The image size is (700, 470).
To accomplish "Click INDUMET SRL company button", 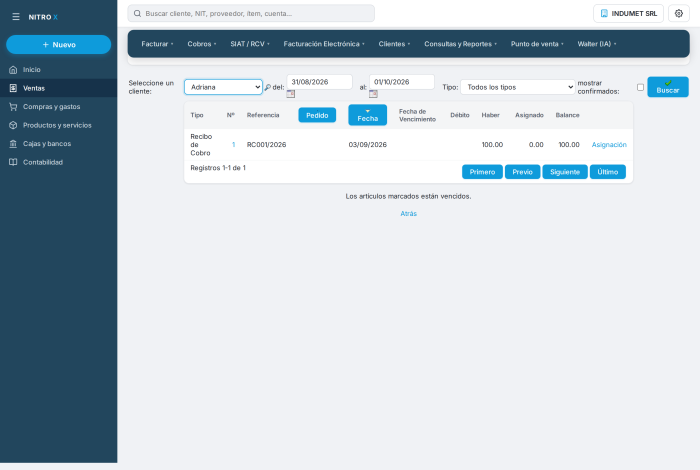I will [x=628, y=13].
